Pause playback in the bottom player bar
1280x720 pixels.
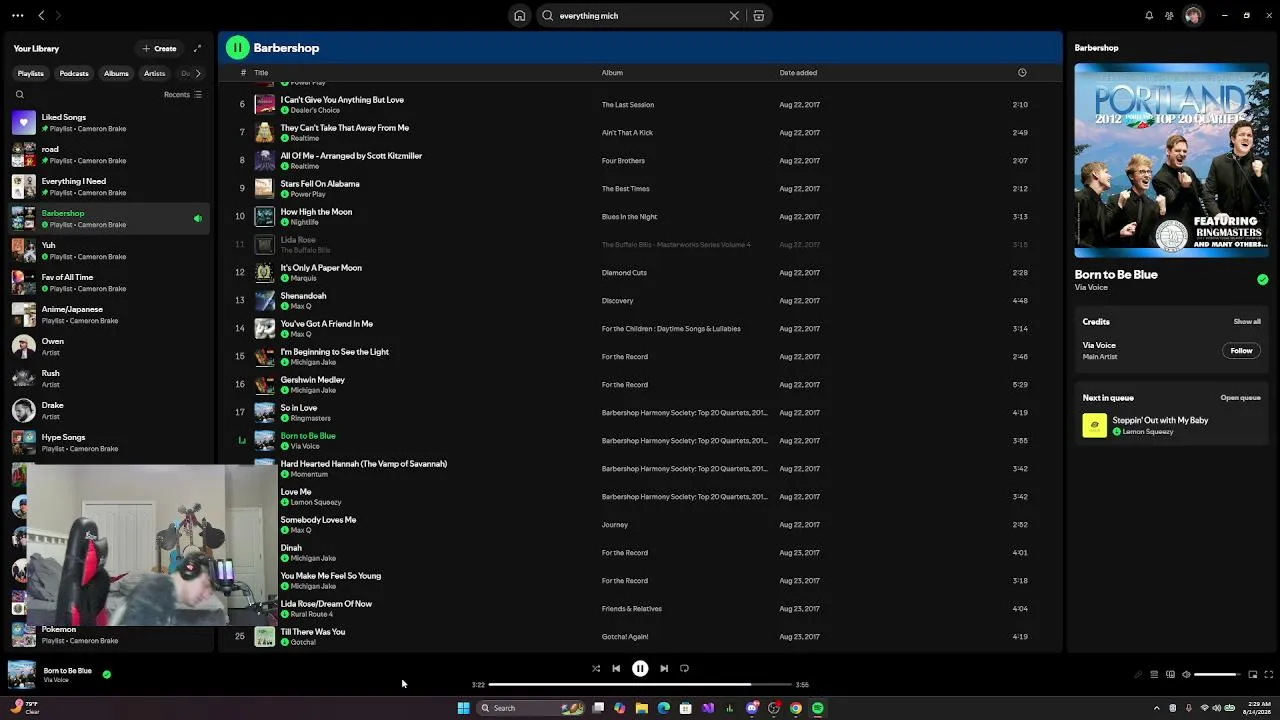click(x=640, y=668)
